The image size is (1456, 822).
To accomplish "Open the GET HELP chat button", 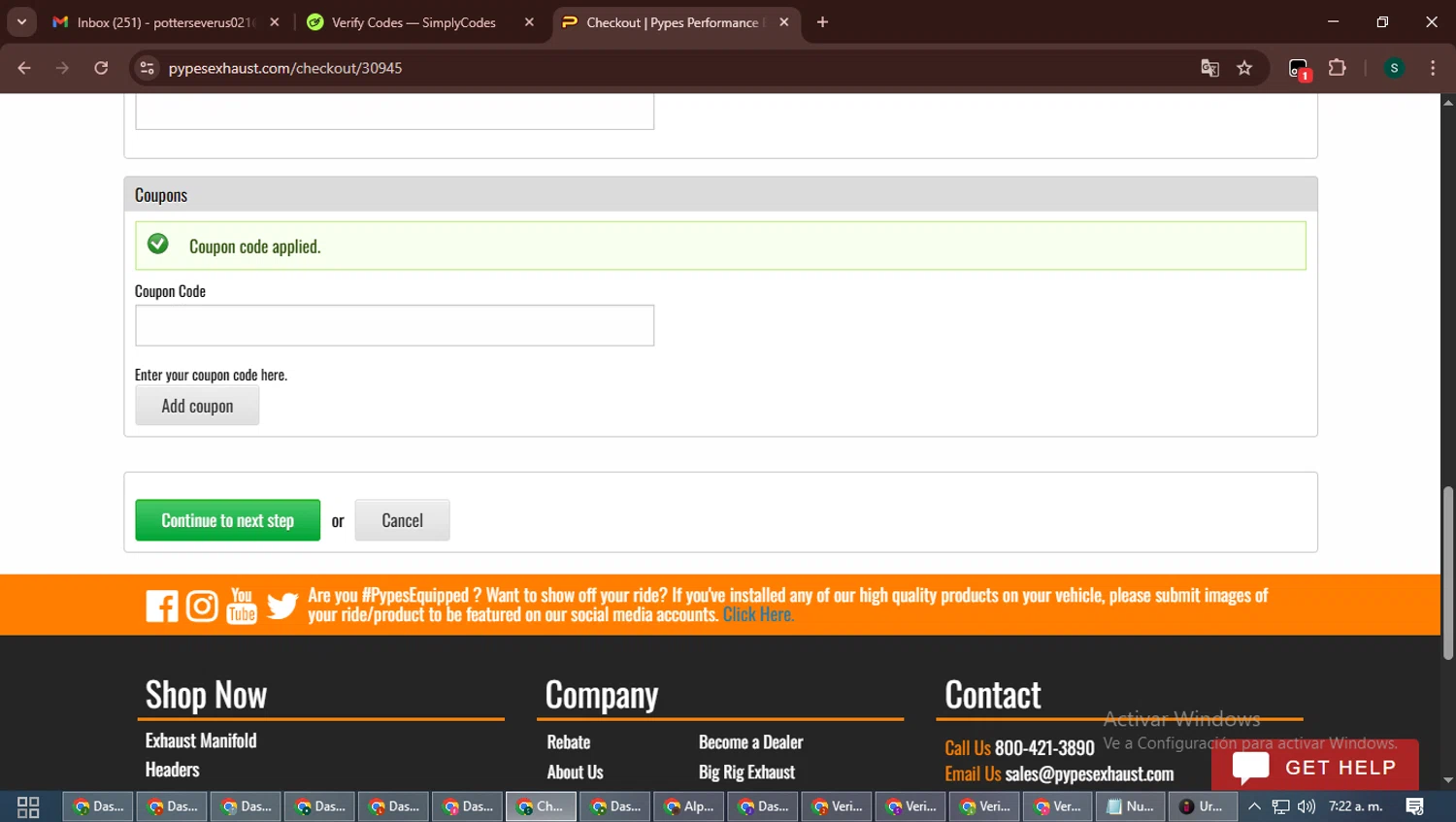I will pos(1315,767).
